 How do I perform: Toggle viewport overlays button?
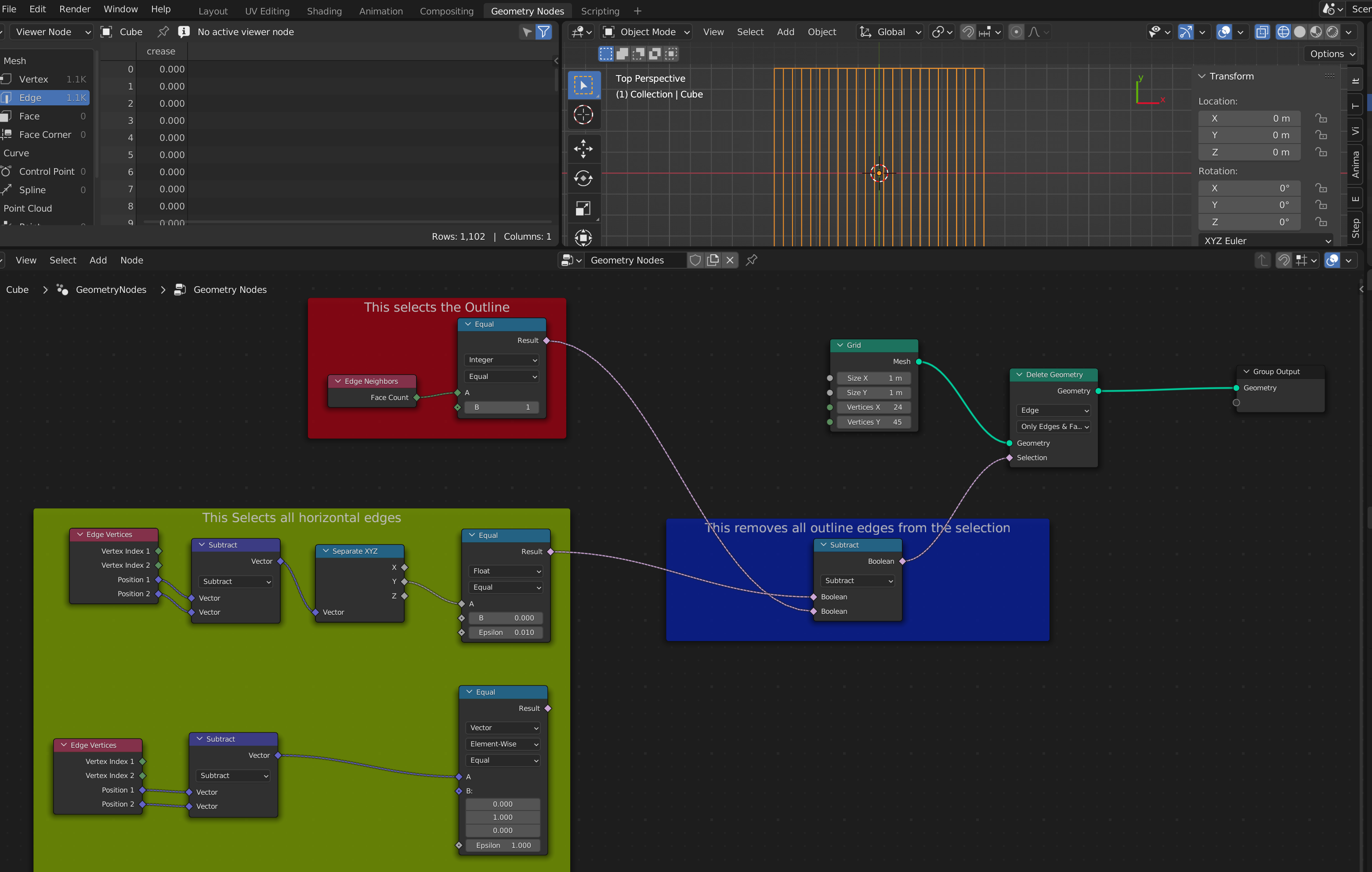[x=1224, y=32]
